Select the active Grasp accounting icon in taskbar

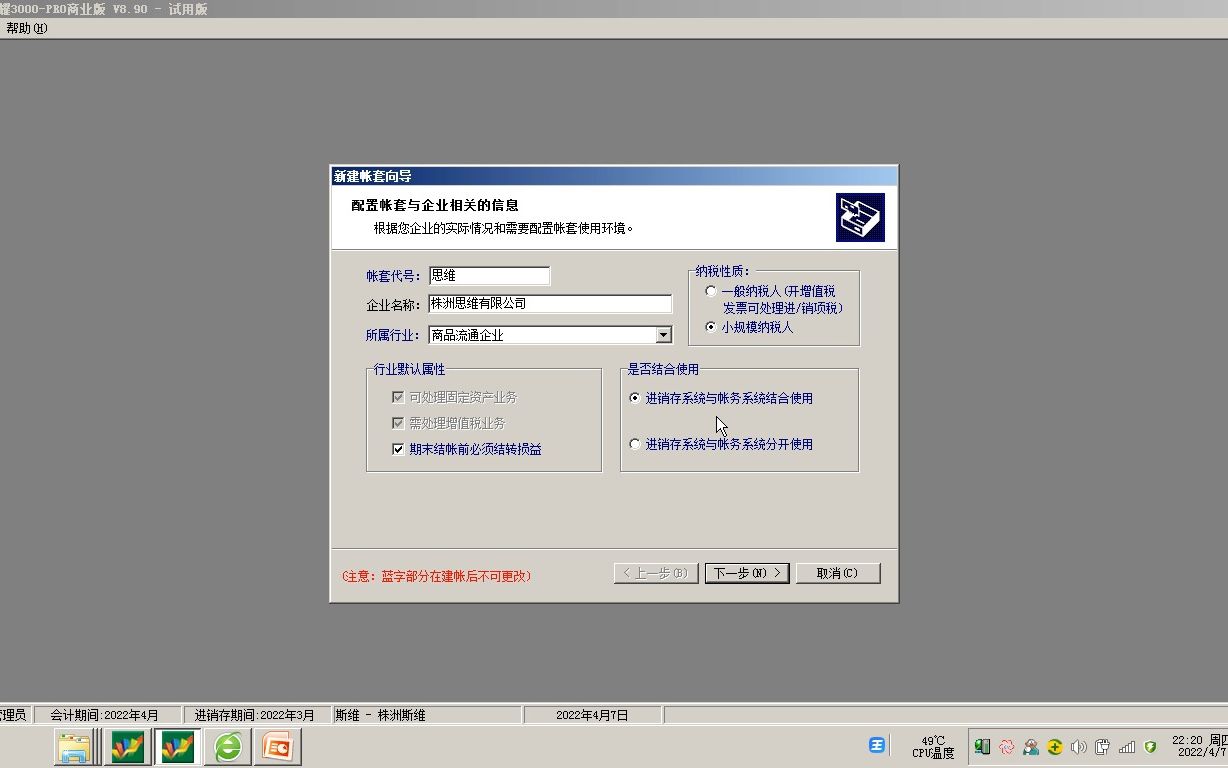pyautogui.click(x=176, y=746)
